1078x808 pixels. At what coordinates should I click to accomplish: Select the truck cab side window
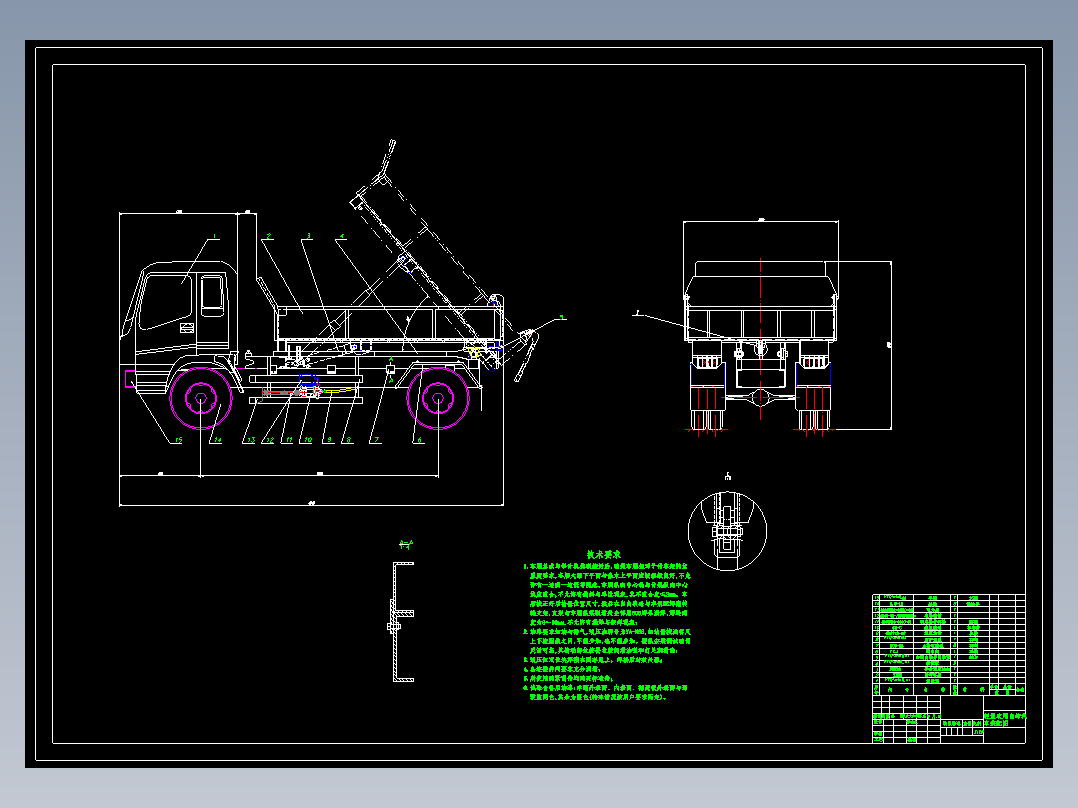[x=165, y=301]
